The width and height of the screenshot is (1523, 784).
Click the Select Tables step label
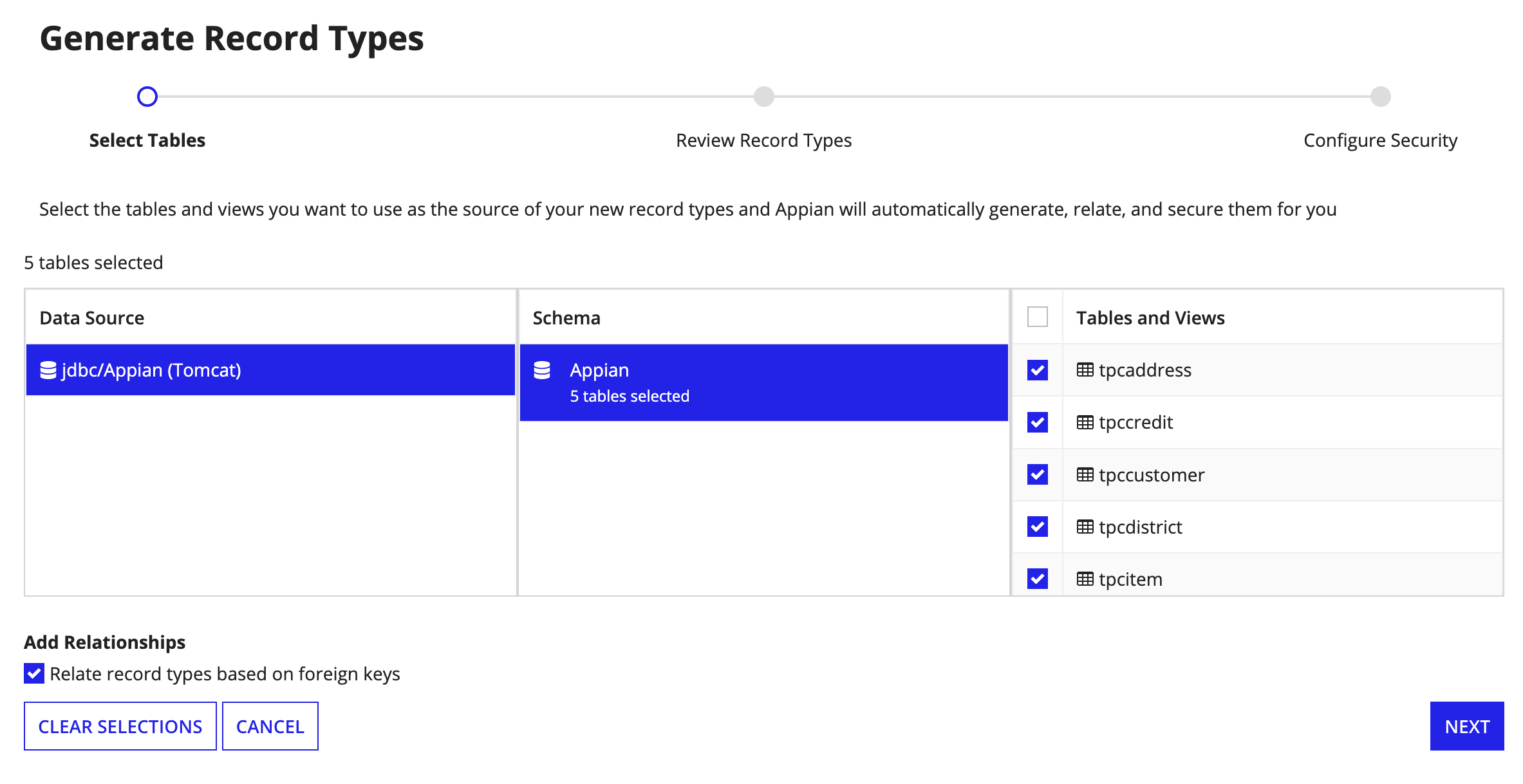[x=147, y=140]
